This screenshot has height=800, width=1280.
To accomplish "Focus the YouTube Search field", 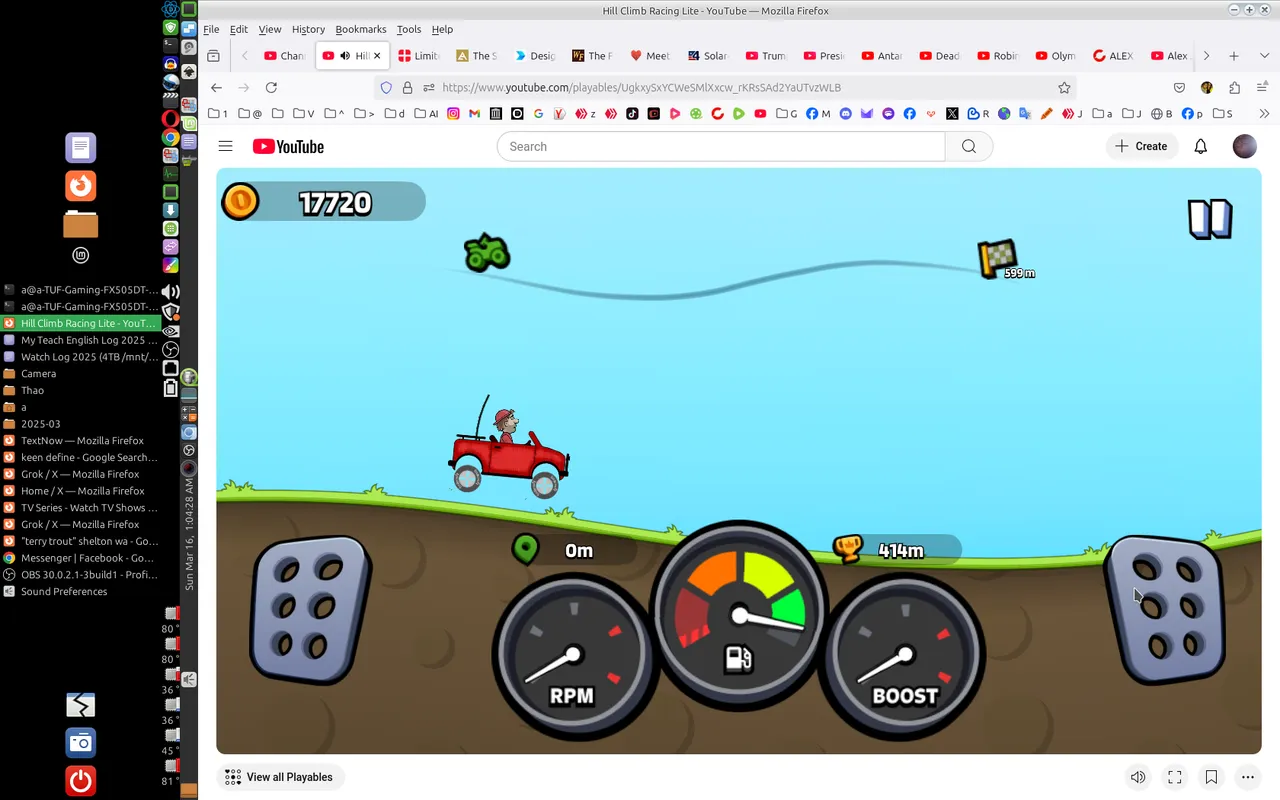I will coord(721,146).
